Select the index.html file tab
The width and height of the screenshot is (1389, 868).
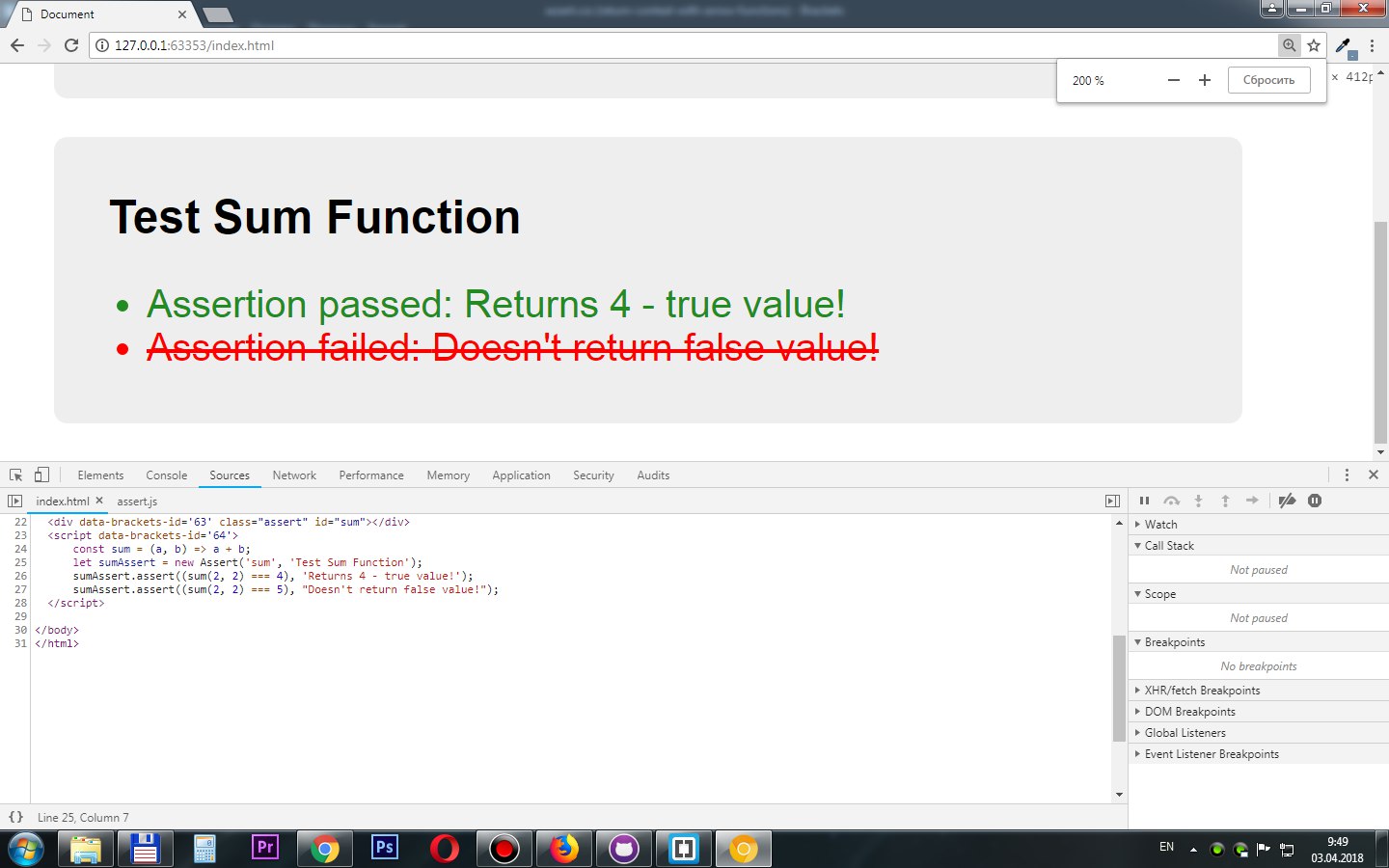pyautogui.click(x=62, y=502)
